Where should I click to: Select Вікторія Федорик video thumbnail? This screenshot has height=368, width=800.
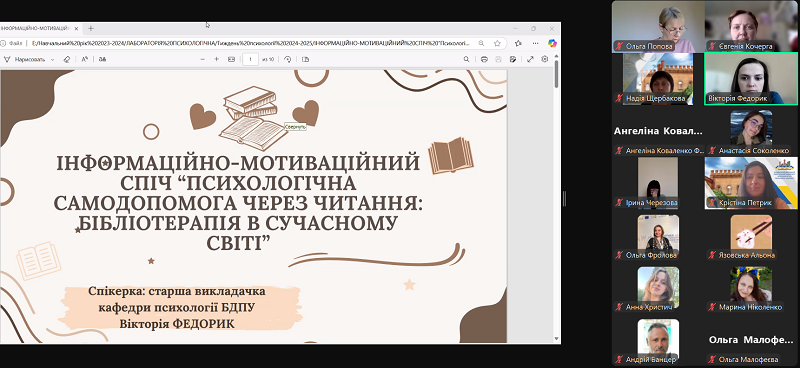(751, 79)
